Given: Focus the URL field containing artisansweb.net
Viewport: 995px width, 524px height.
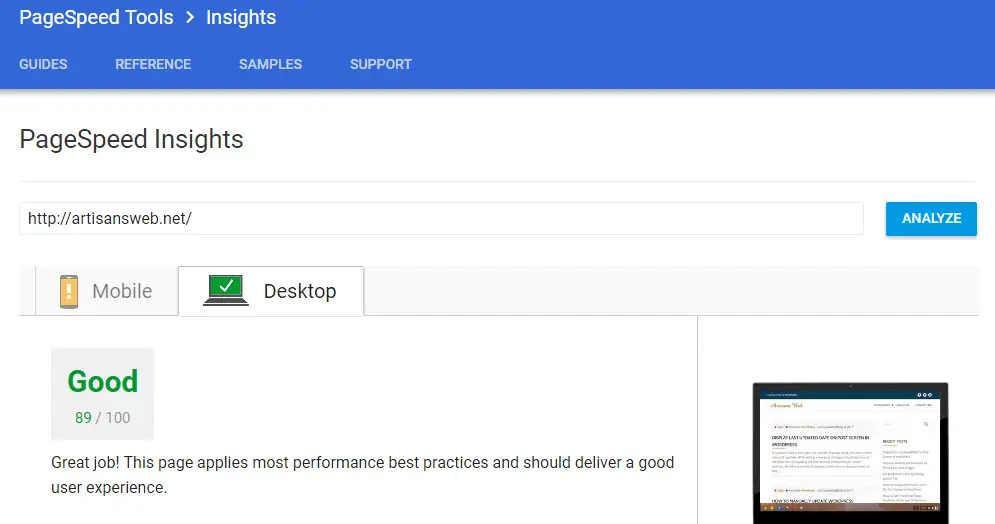Looking at the screenshot, I should click(x=441, y=218).
